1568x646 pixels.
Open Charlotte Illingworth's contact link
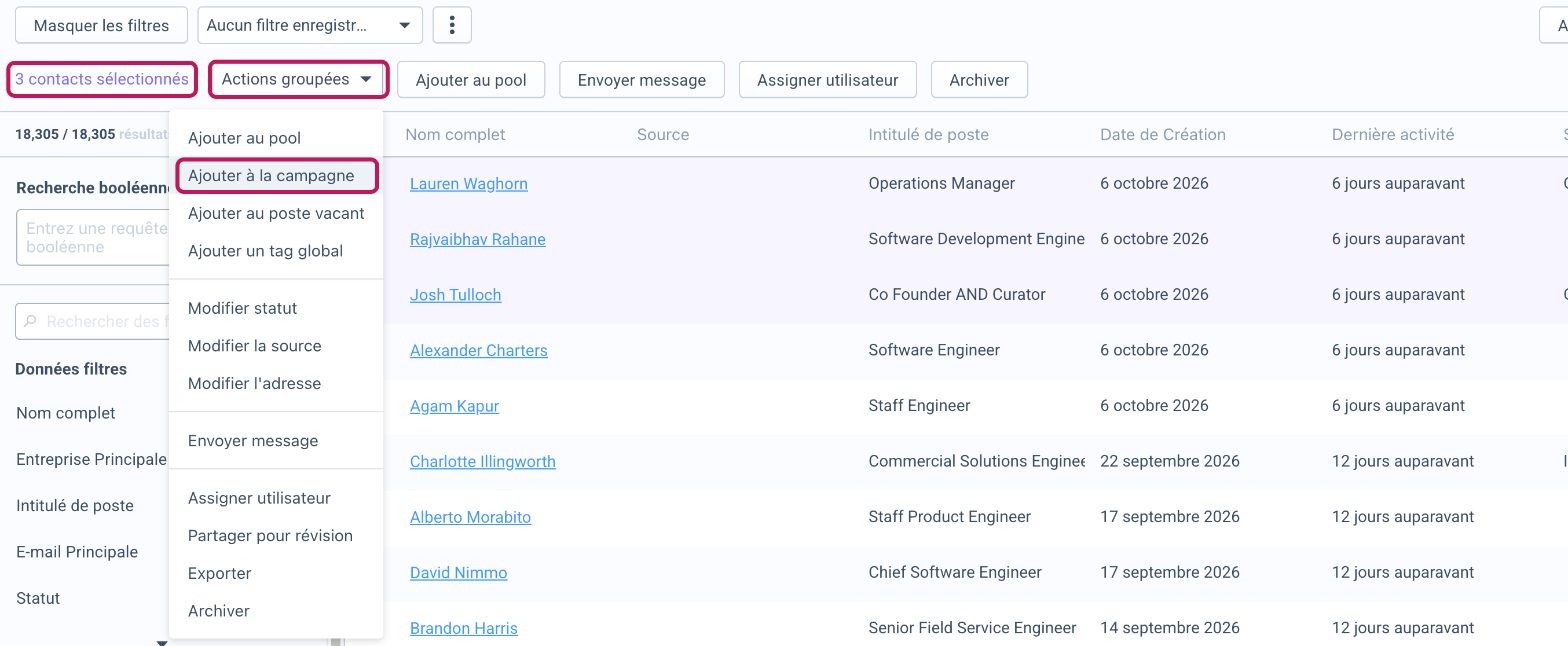pos(483,462)
